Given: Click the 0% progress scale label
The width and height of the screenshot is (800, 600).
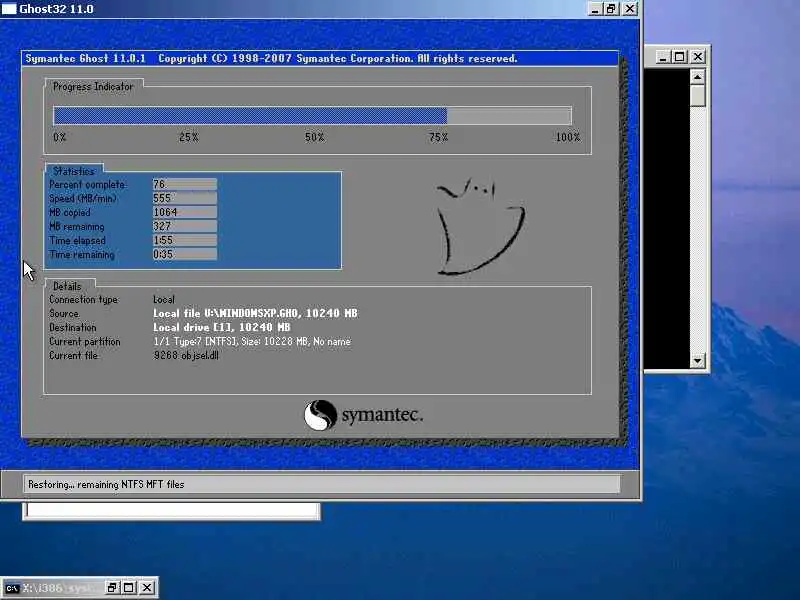Looking at the screenshot, I should (60, 137).
